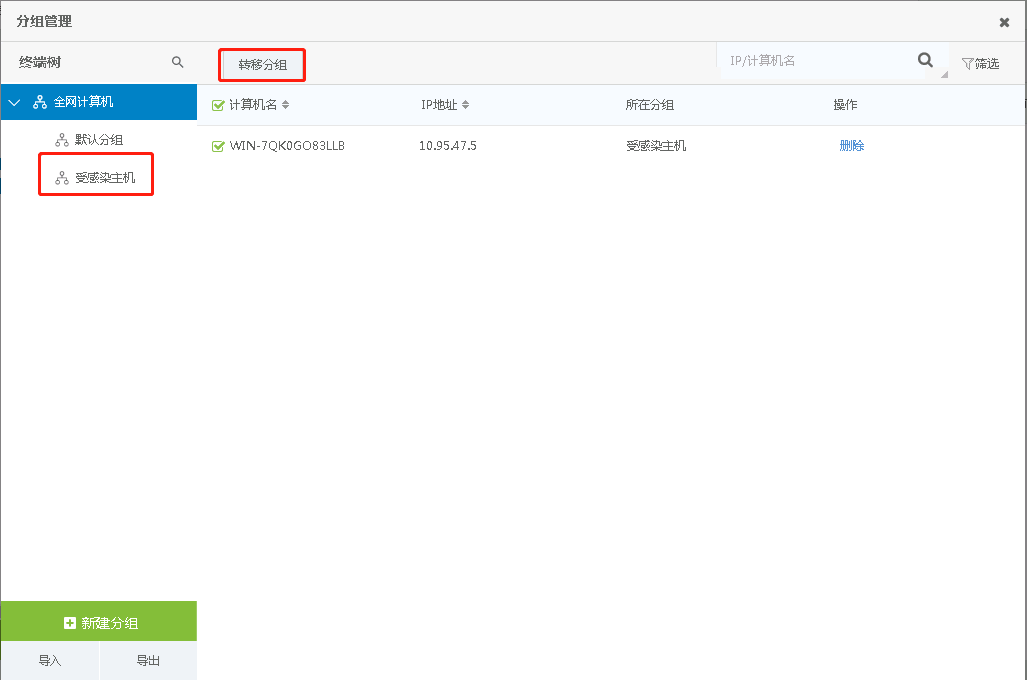The width and height of the screenshot is (1027, 680).
Task: Click the 导入 button
Action: pyautogui.click(x=50, y=661)
